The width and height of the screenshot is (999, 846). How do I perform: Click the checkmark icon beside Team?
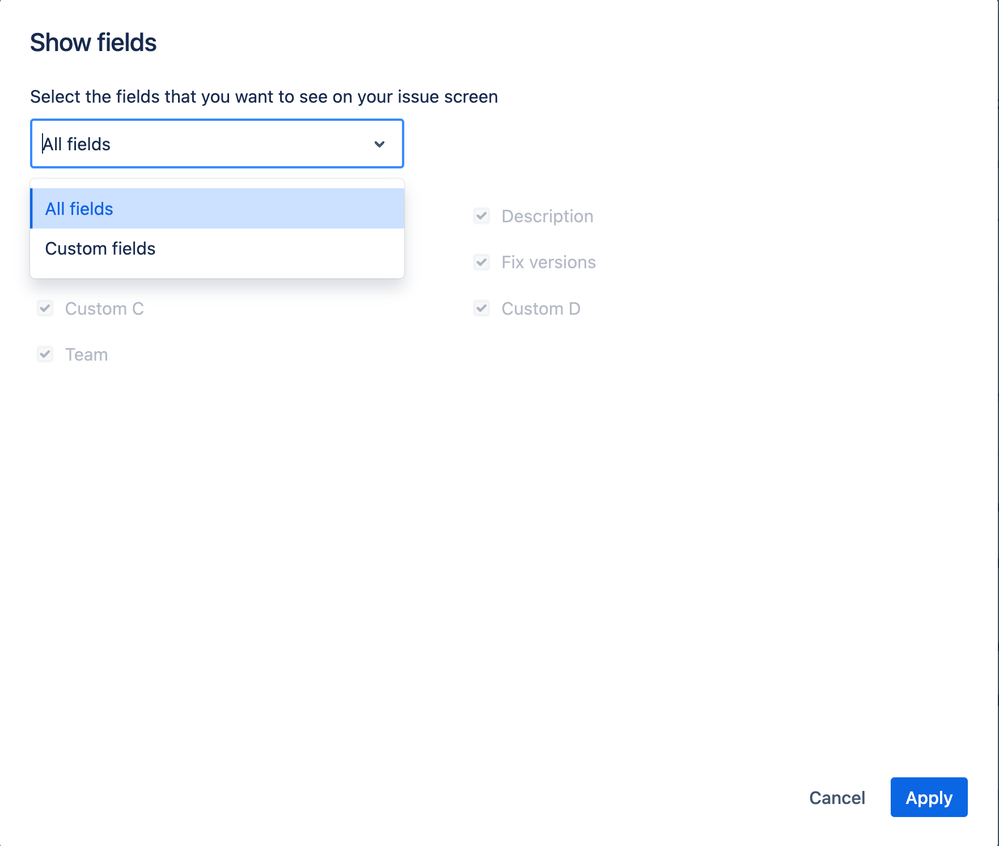[45, 354]
